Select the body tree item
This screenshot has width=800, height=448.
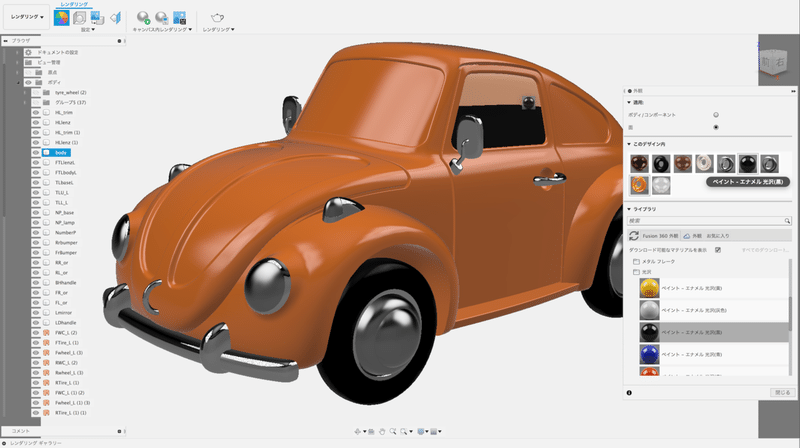[61, 153]
